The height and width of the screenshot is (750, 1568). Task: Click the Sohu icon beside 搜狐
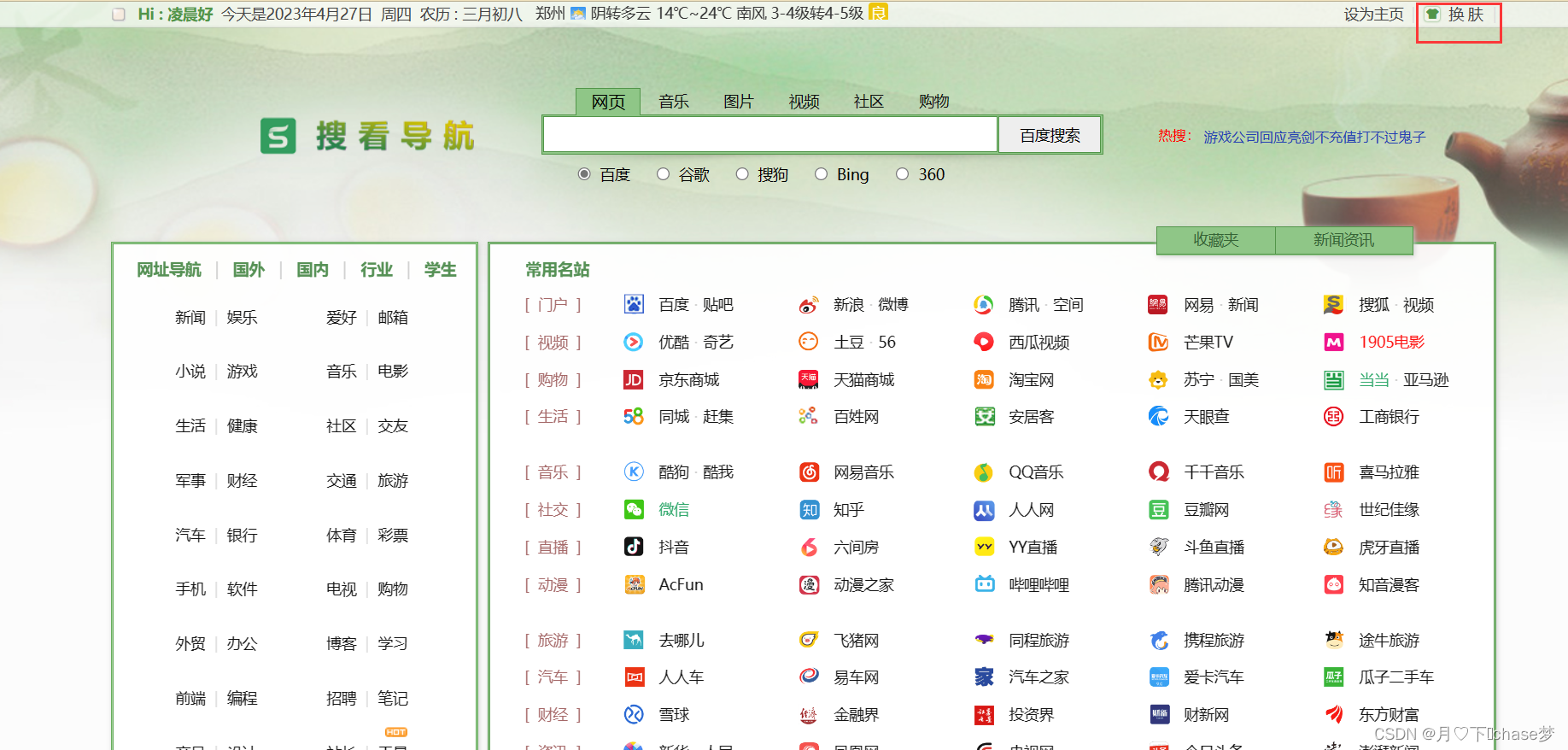1333,304
